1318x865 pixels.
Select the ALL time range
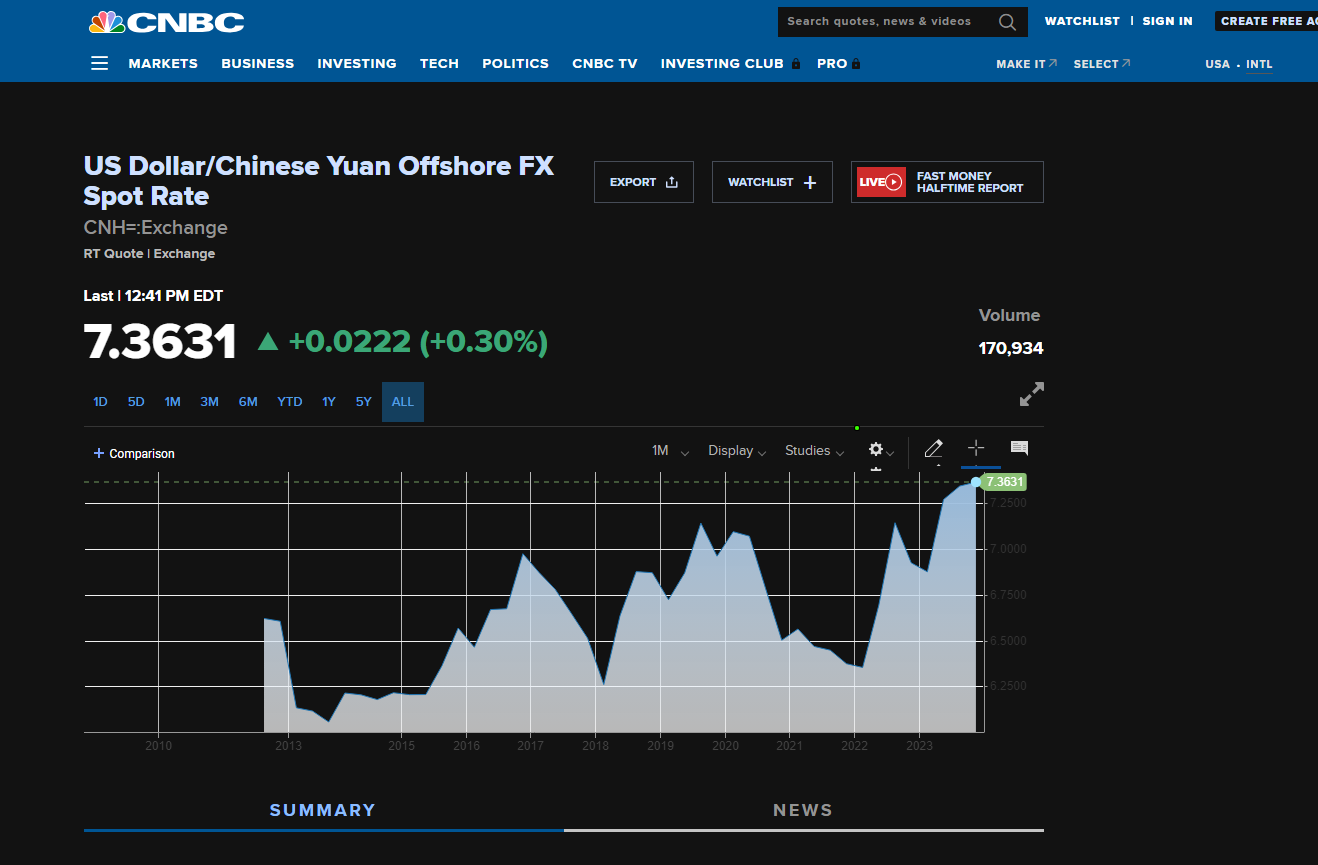click(403, 402)
